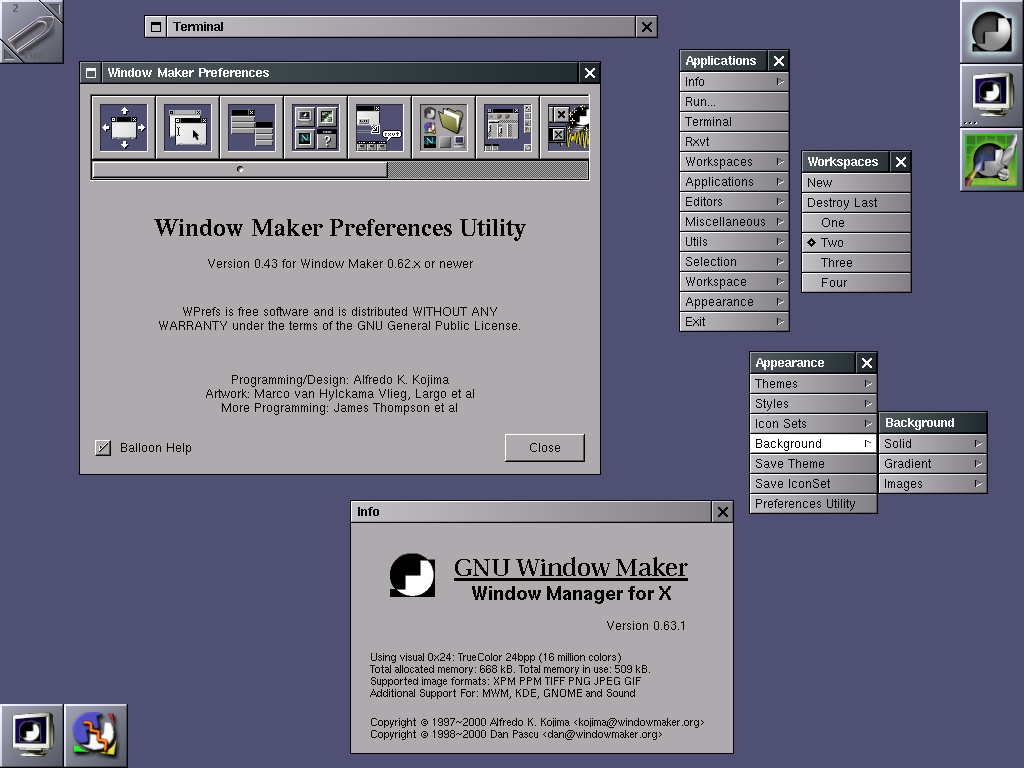This screenshot has width=1024, height=768.
Task: Select Save Theme in the Appearance menu
Action: [813, 464]
